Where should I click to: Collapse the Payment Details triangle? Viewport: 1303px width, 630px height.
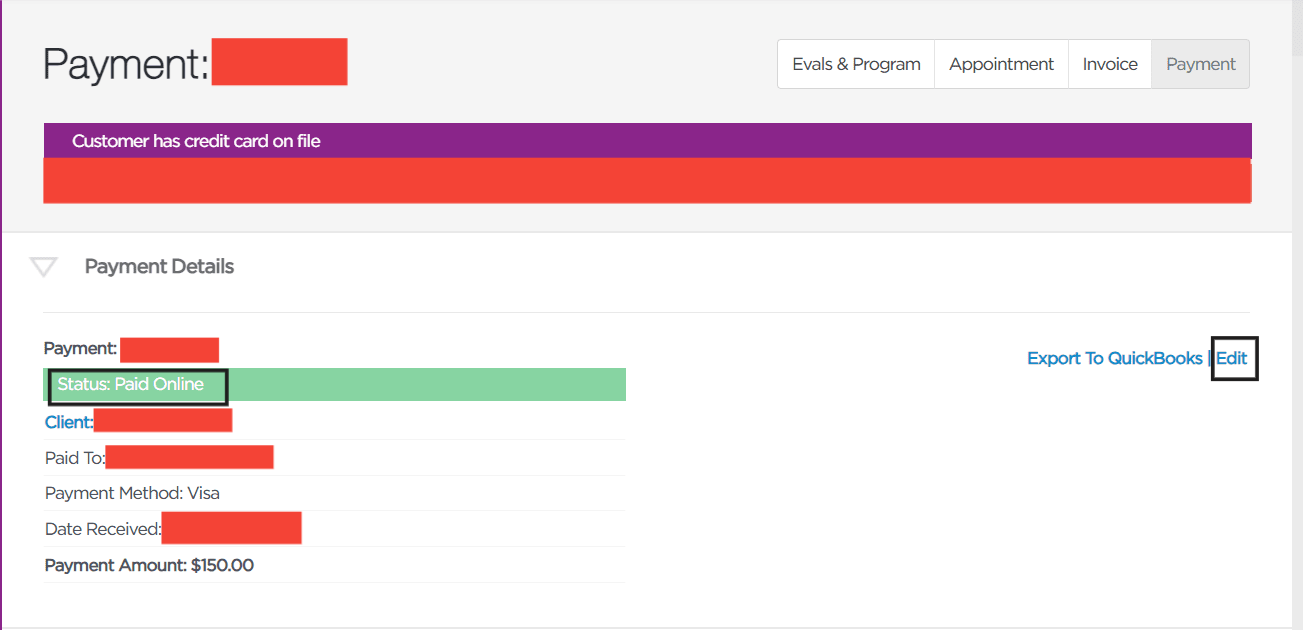tap(43, 267)
